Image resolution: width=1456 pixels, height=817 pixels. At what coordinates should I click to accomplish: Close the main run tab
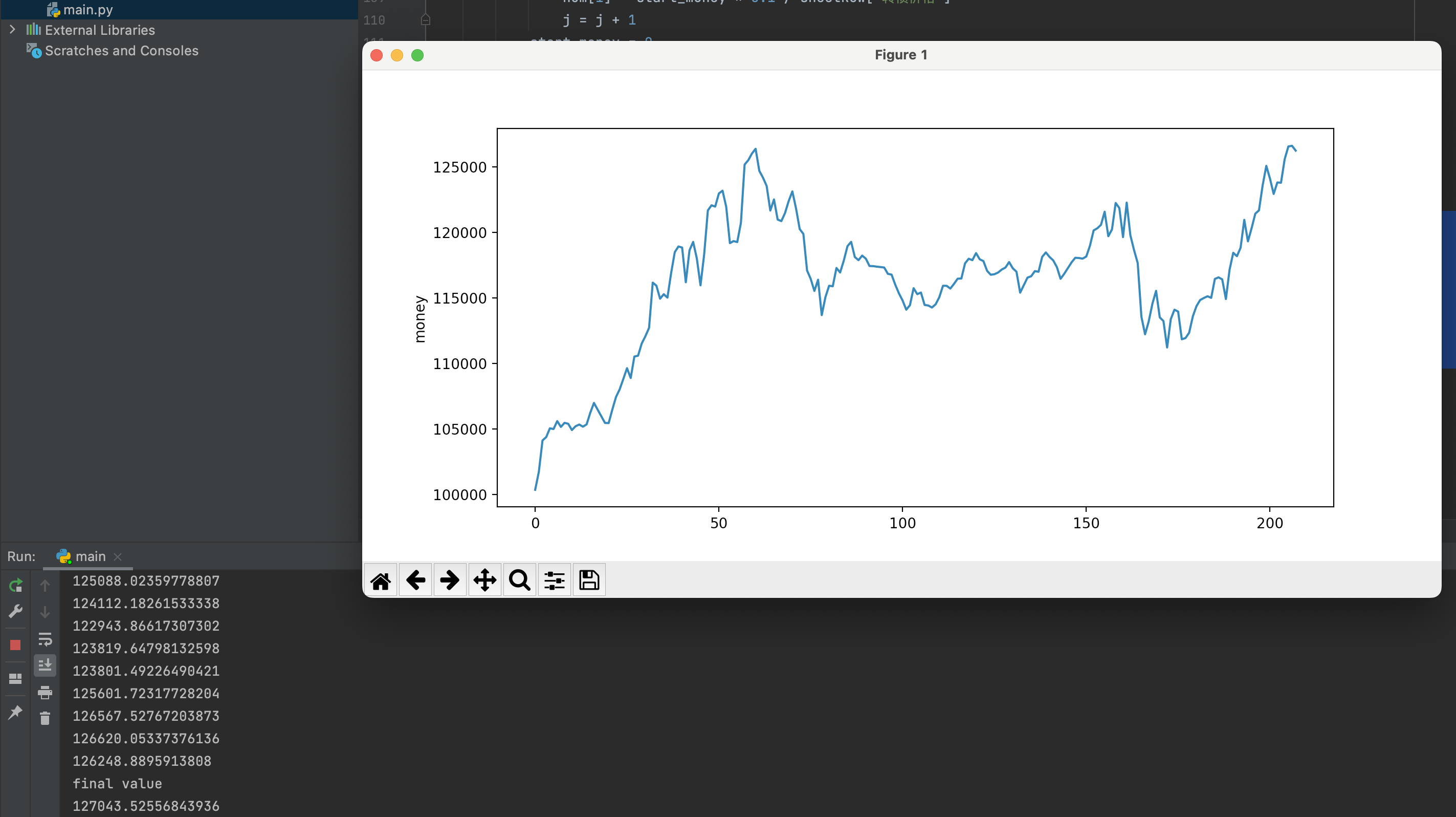118,557
